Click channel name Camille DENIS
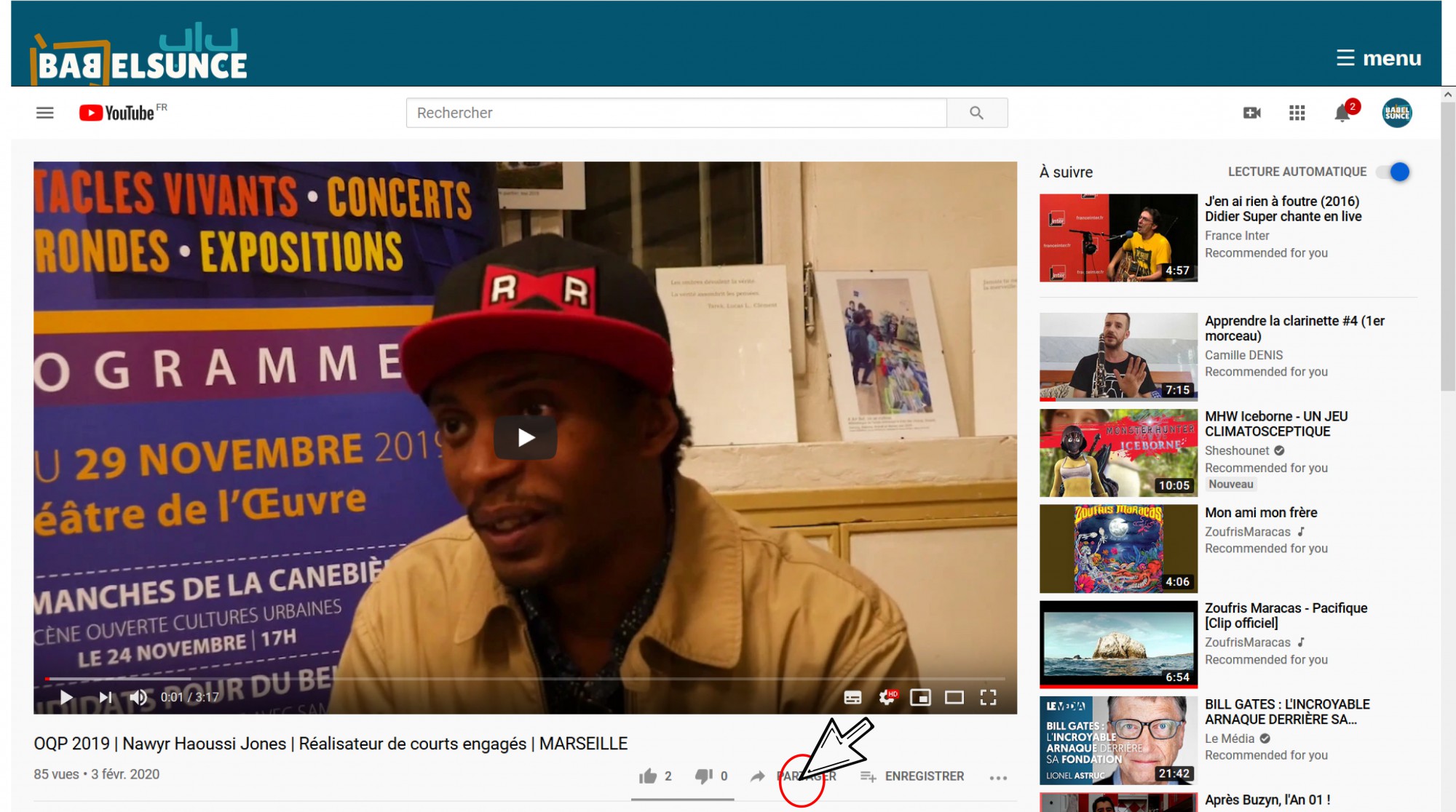Screen dimensions: 1456x812 pyautogui.click(x=1243, y=355)
